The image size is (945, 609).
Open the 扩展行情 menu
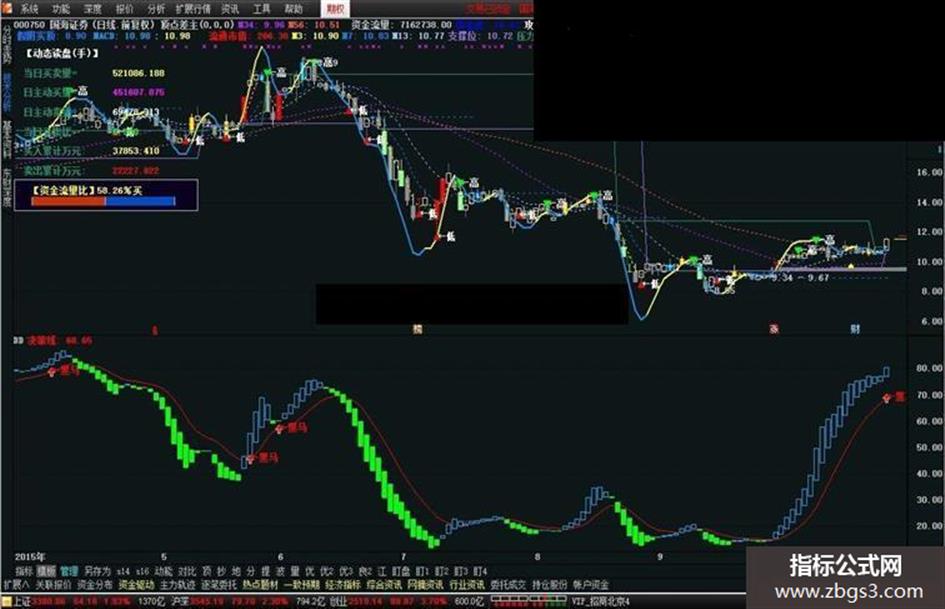(x=193, y=8)
